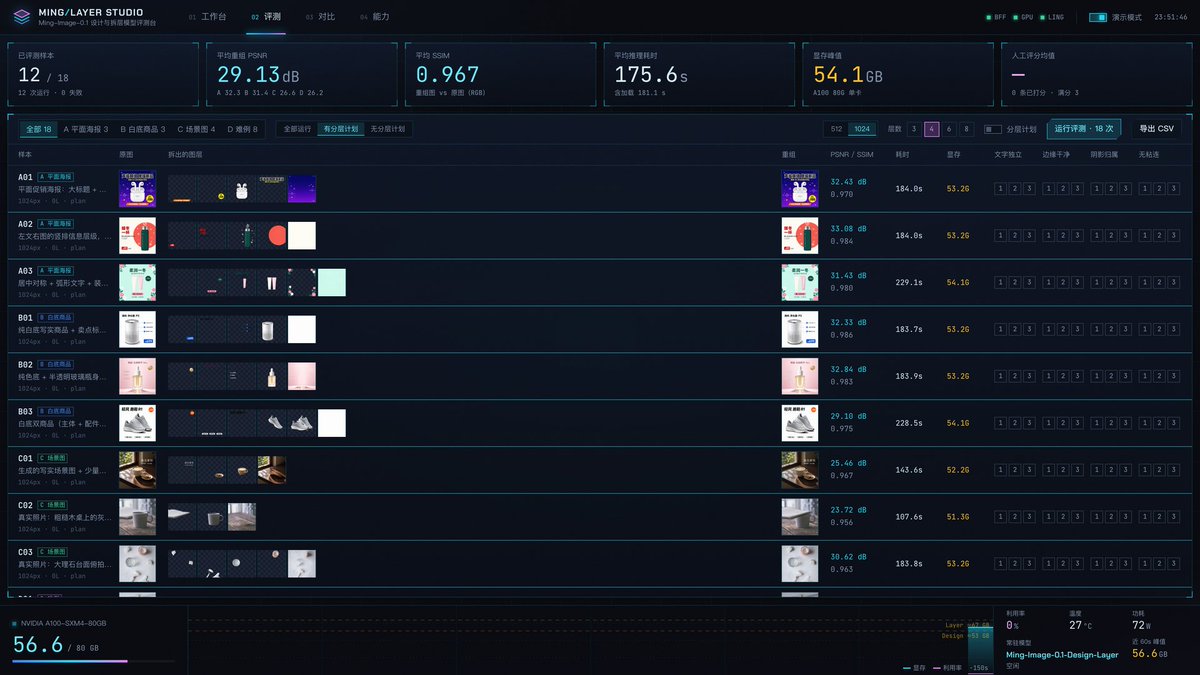Rate C01 无粘连 score 1
Screen dimensions: 1200x675
tap(1145, 470)
